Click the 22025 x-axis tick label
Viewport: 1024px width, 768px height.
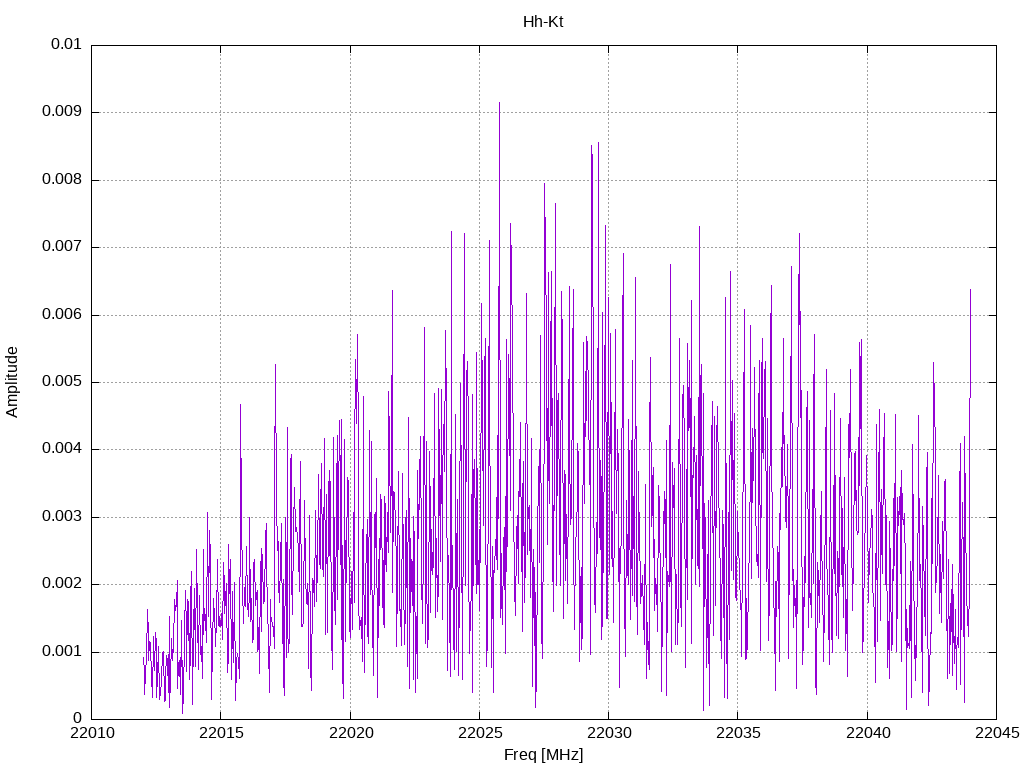pos(480,733)
